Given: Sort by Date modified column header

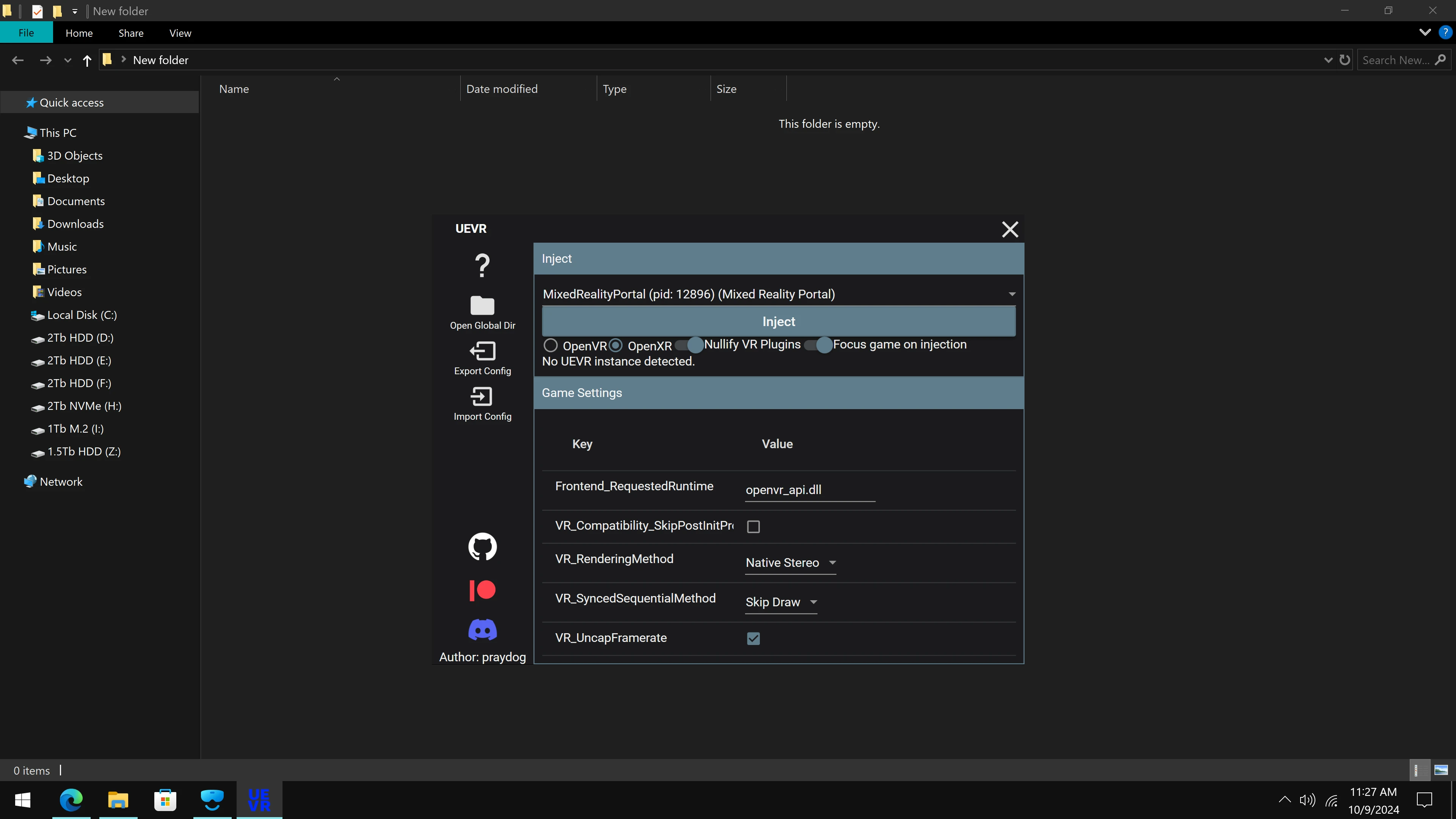Looking at the screenshot, I should tap(529, 89).
